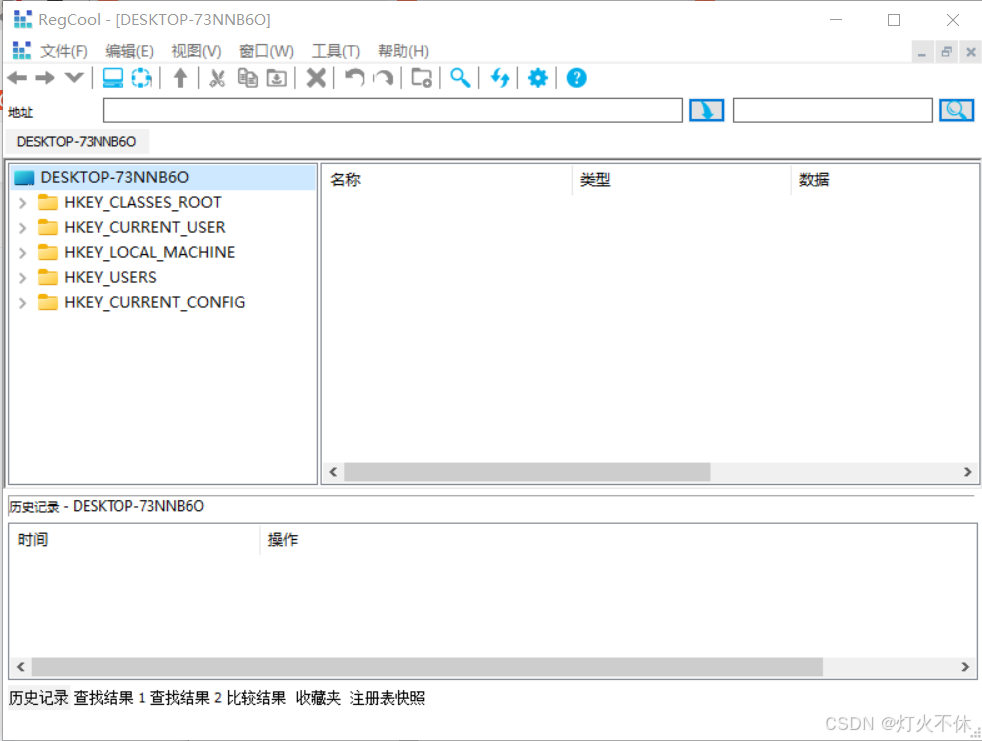
Task: Click the RegCool icon in menu bar
Action: (22, 51)
